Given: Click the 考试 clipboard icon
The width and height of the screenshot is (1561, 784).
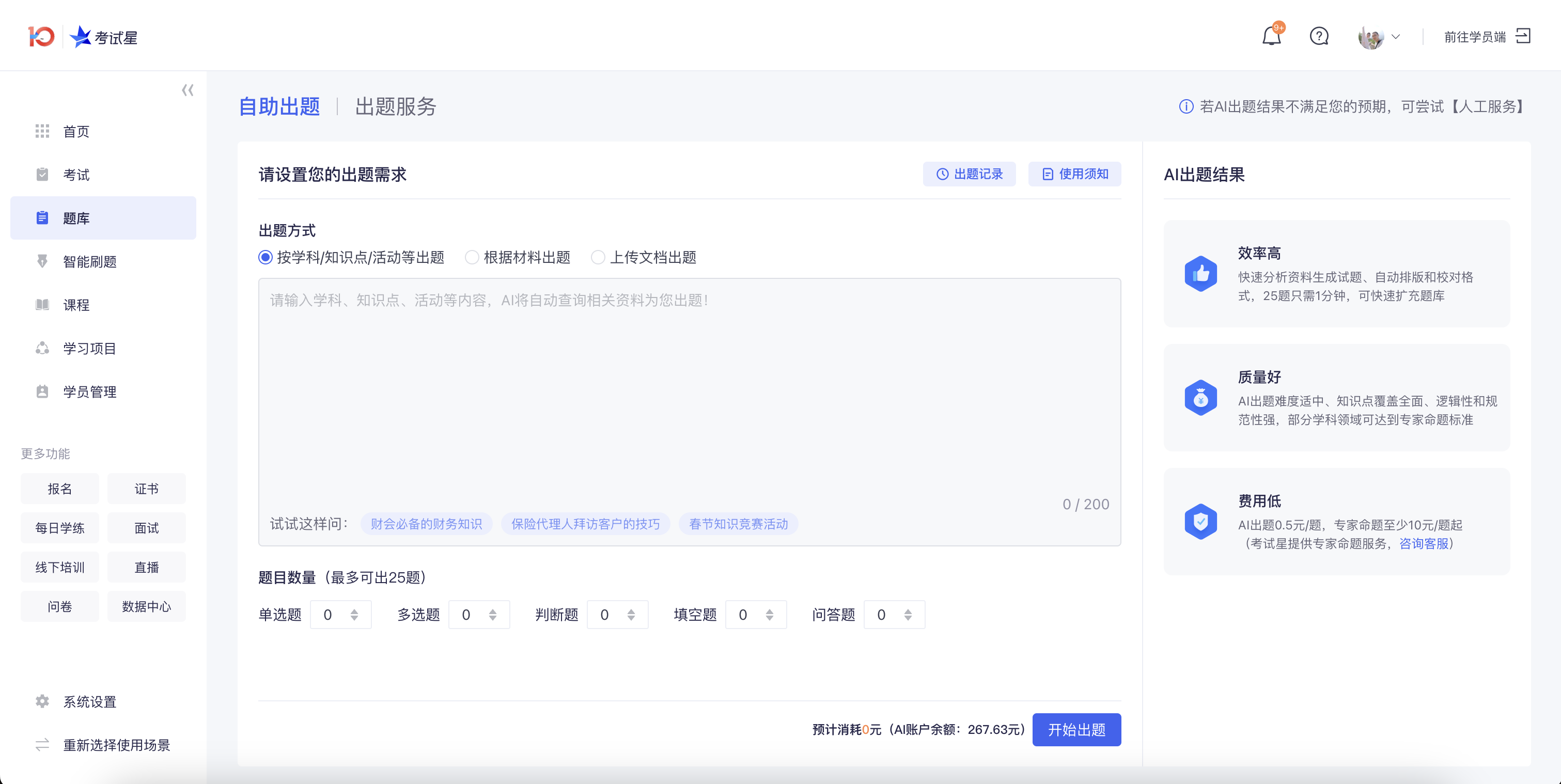Looking at the screenshot, I should (x=42, y=175).
